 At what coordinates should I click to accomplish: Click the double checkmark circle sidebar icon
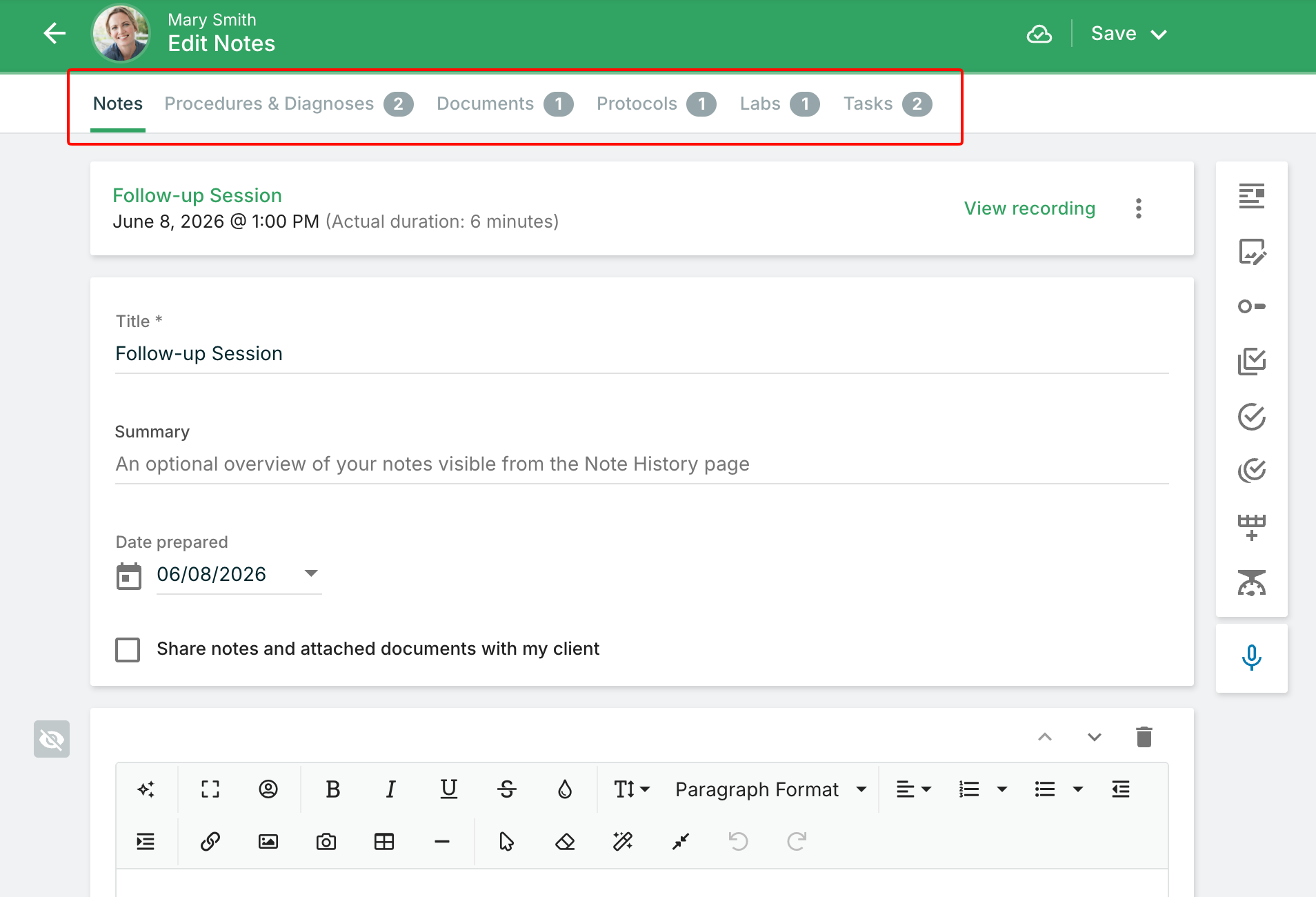1251,471
